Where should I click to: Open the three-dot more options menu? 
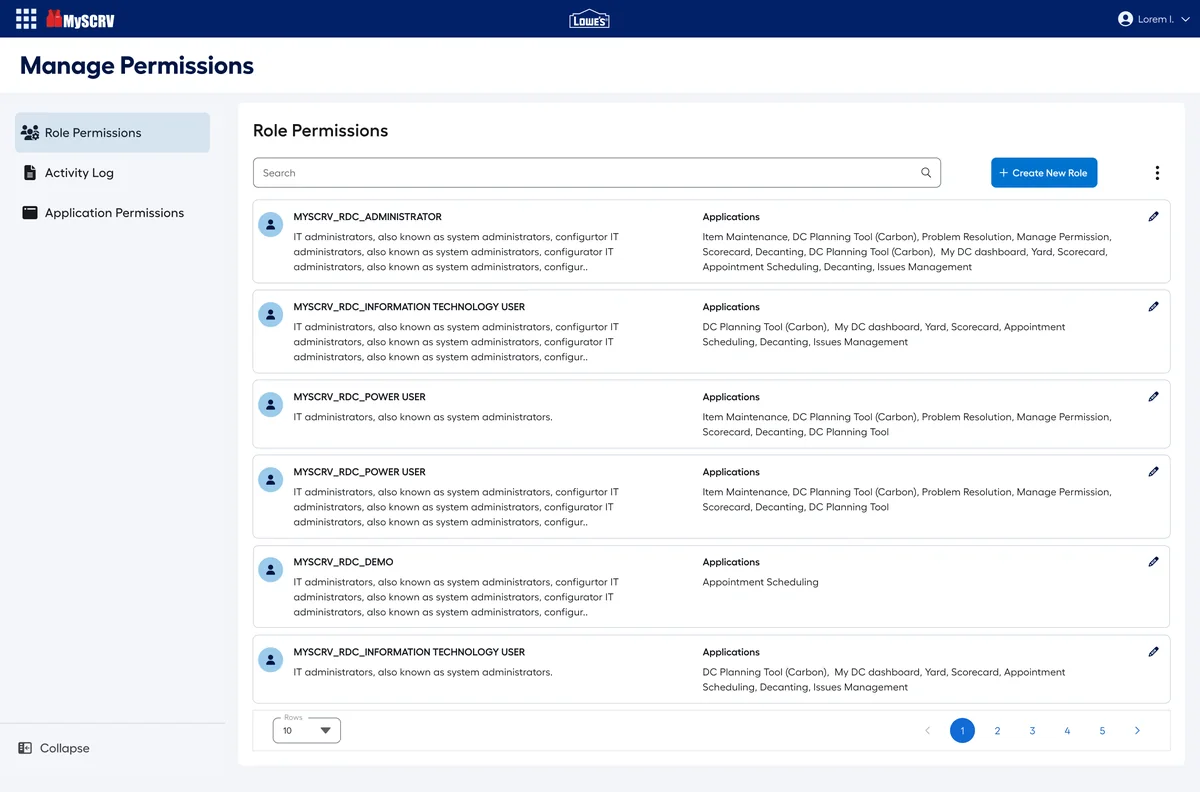(1157, 173)
